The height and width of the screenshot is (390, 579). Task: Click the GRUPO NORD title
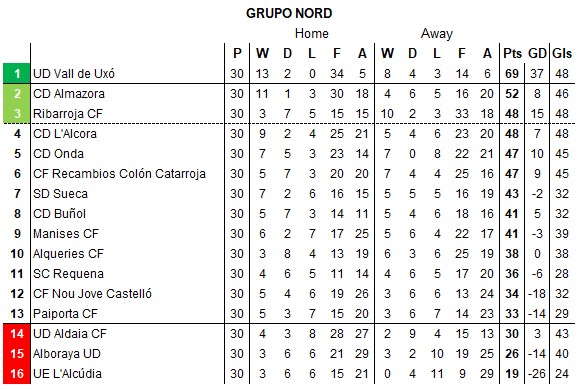click(289, 13)
